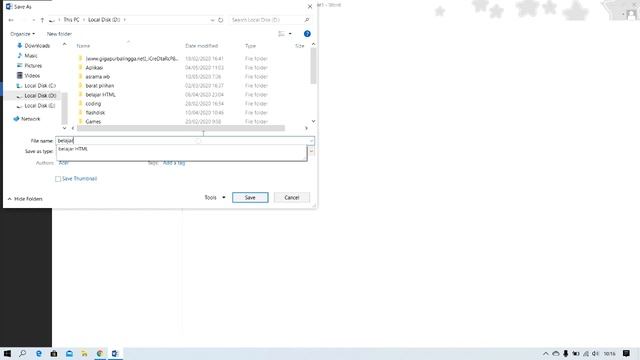Click the Search Local Disk (D:) box
Viewport: 640px width, 360px height.
266,20
